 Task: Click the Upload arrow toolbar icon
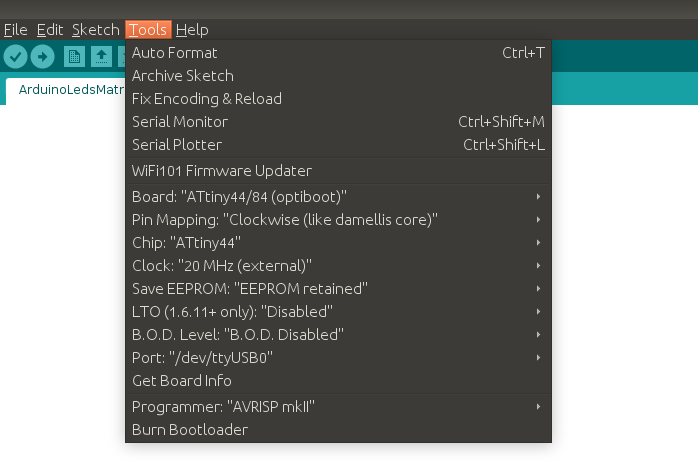pos(42,57)
